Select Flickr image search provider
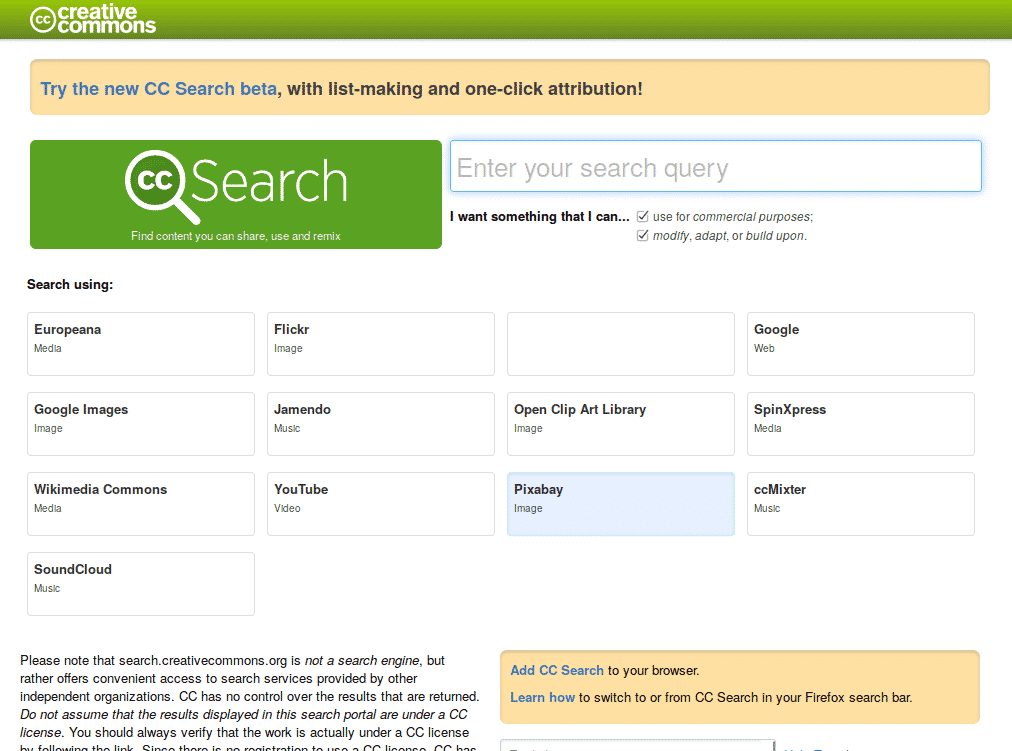 pyautogui.click(x=381, y=344)
